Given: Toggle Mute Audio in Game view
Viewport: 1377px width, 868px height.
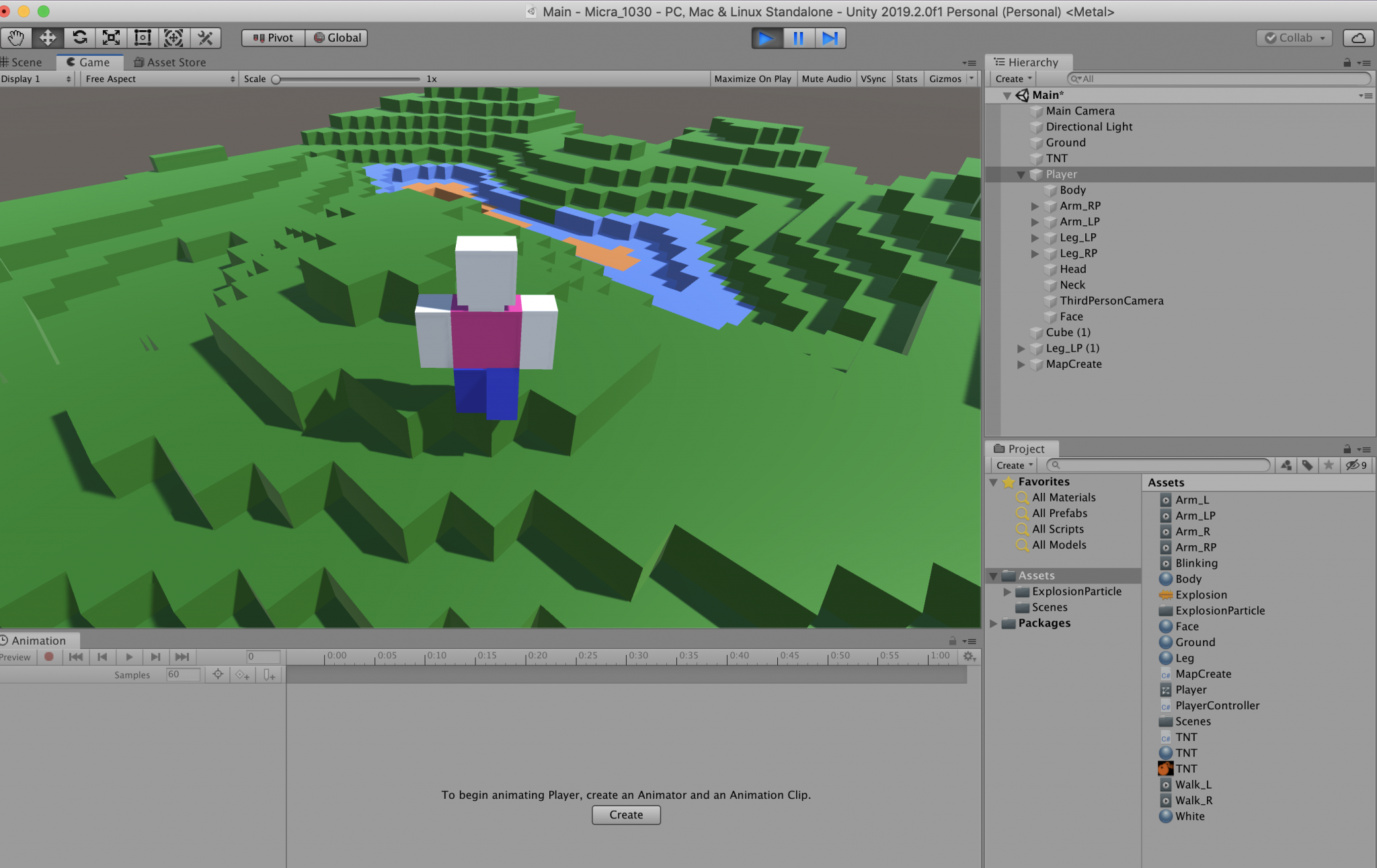Looking at the screenshot, I should (x=826, y=79).
